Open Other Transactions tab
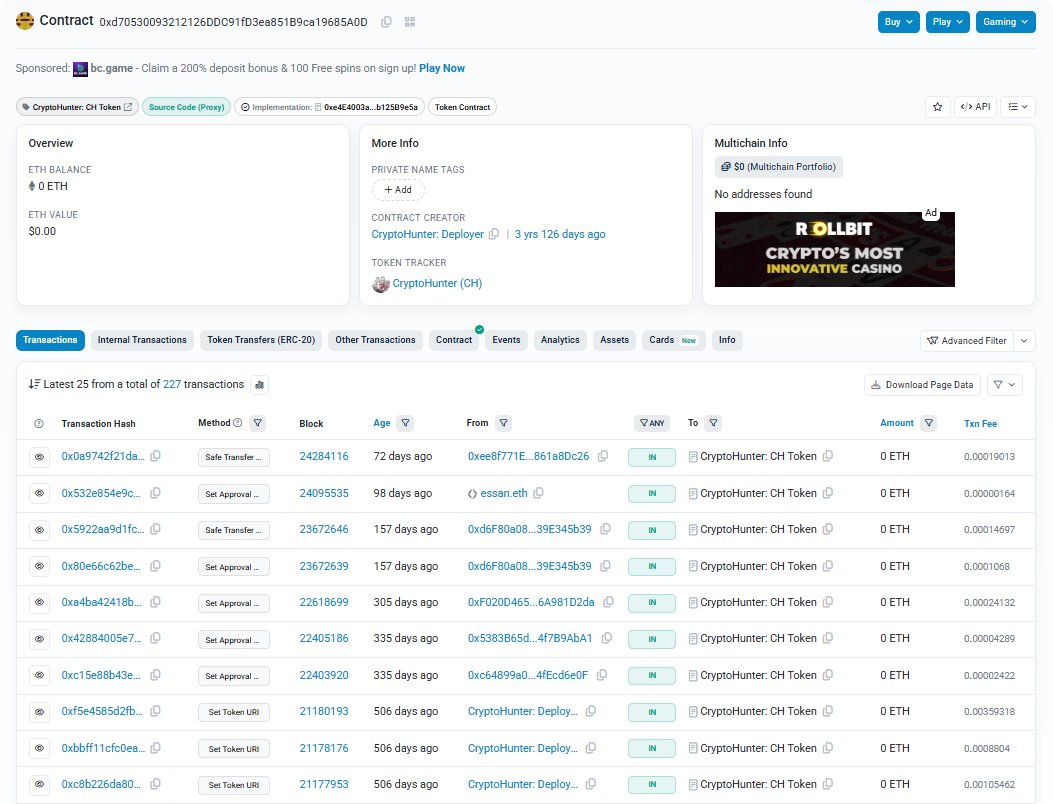This screenshot has height=804, width=1053. point(375,340)
